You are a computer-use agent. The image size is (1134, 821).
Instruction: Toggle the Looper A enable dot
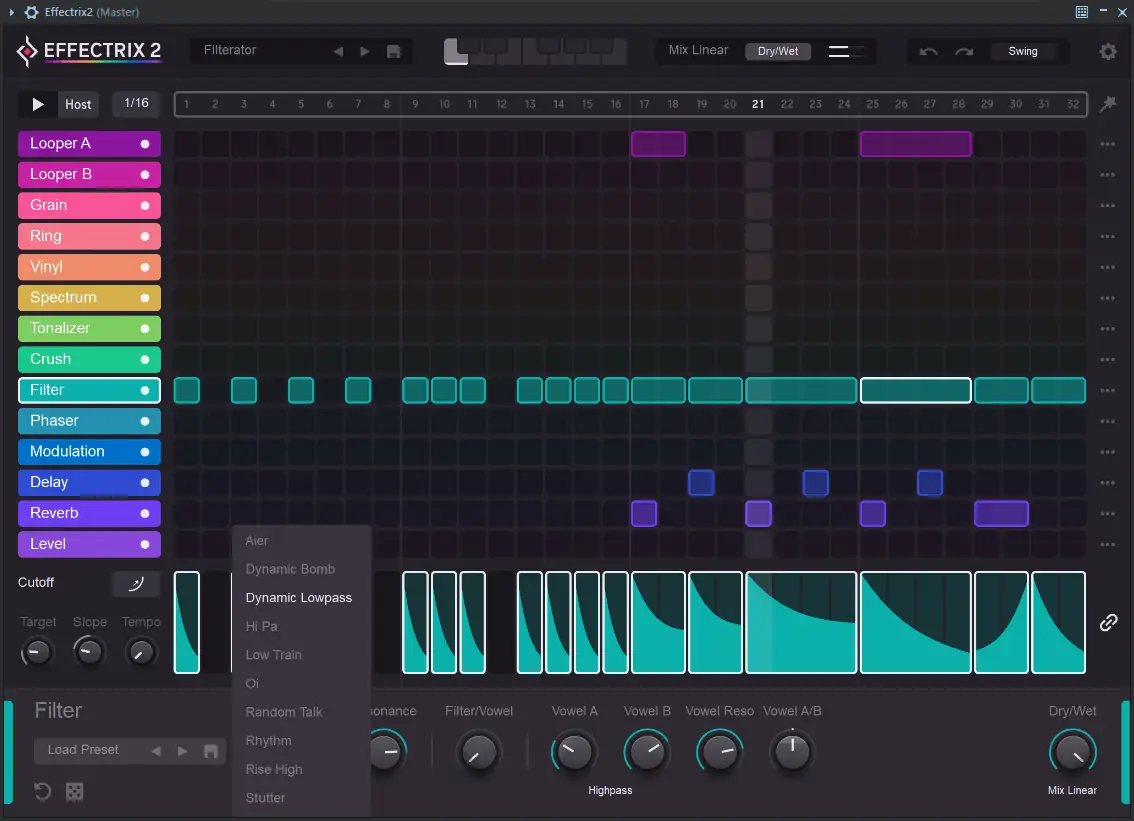point(145,144)
